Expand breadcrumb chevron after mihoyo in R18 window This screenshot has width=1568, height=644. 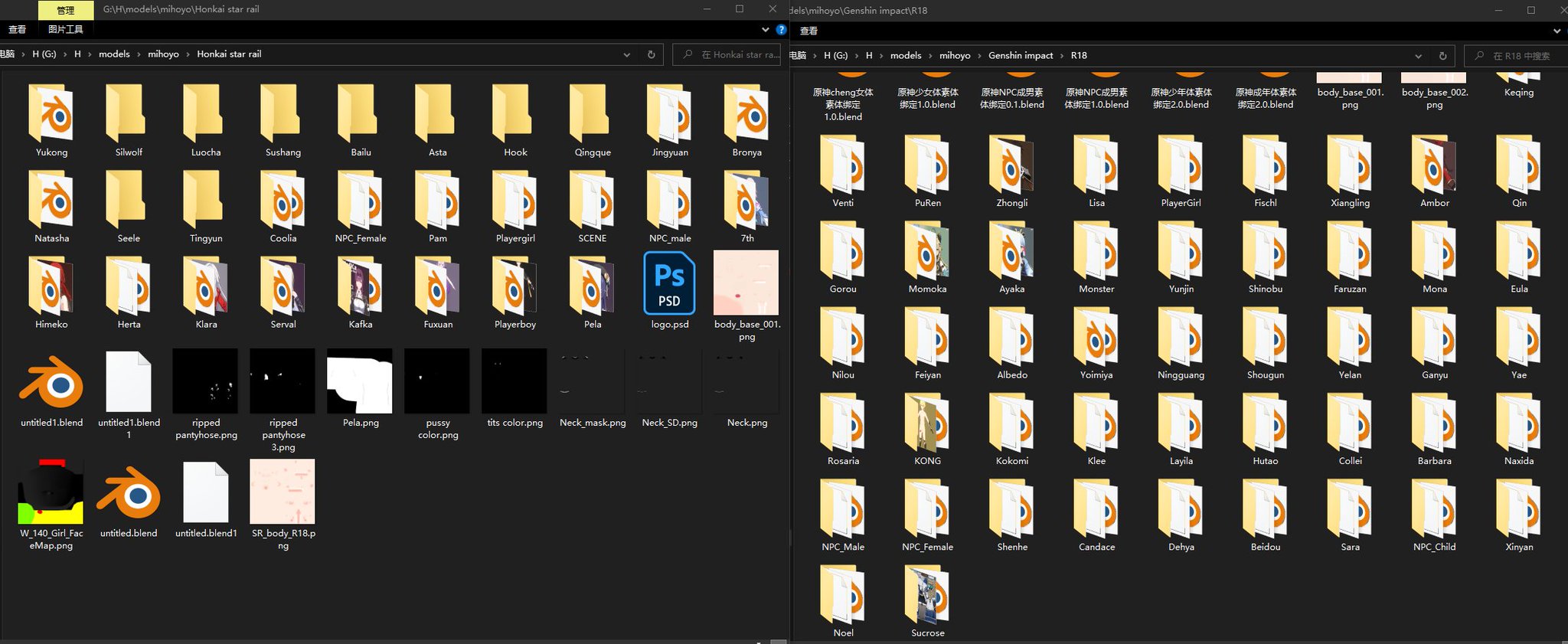[979, 56]
